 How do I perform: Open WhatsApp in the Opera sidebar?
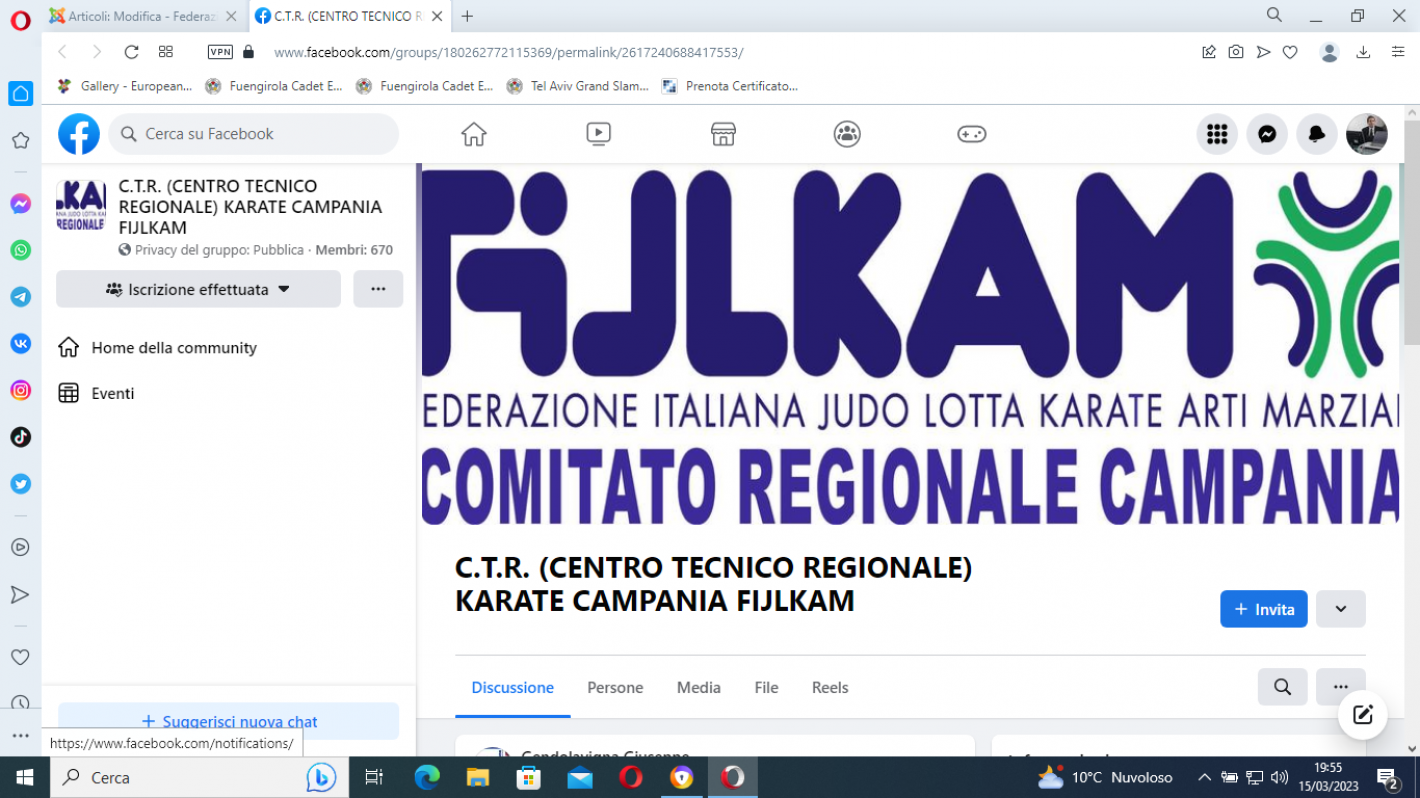click(20, 250)
